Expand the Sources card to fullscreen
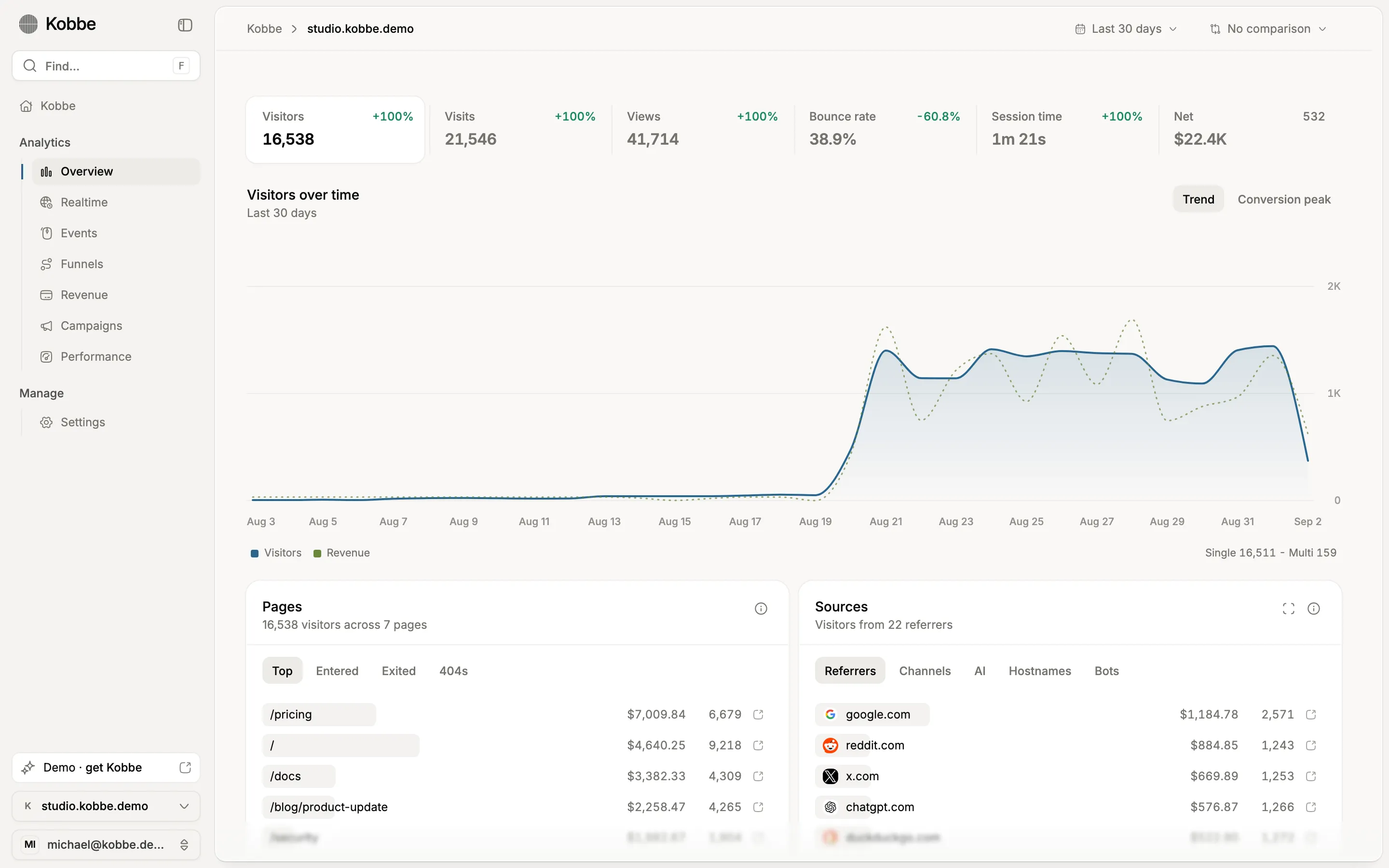 (x=1288, y=609)
